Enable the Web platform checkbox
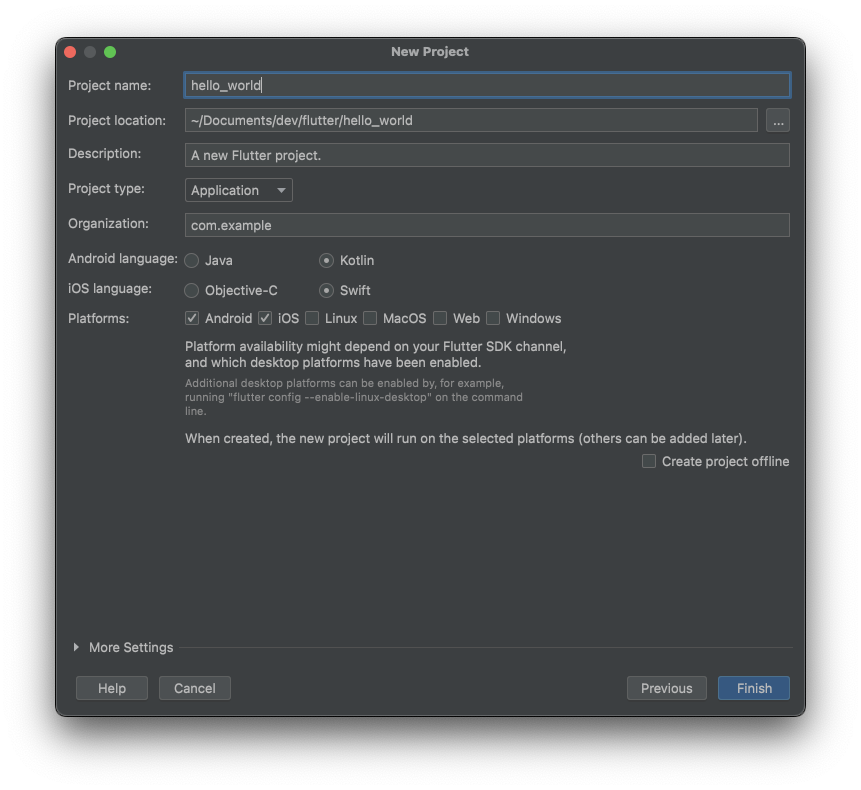Viewport: 861px width, 790px height. 440,318
